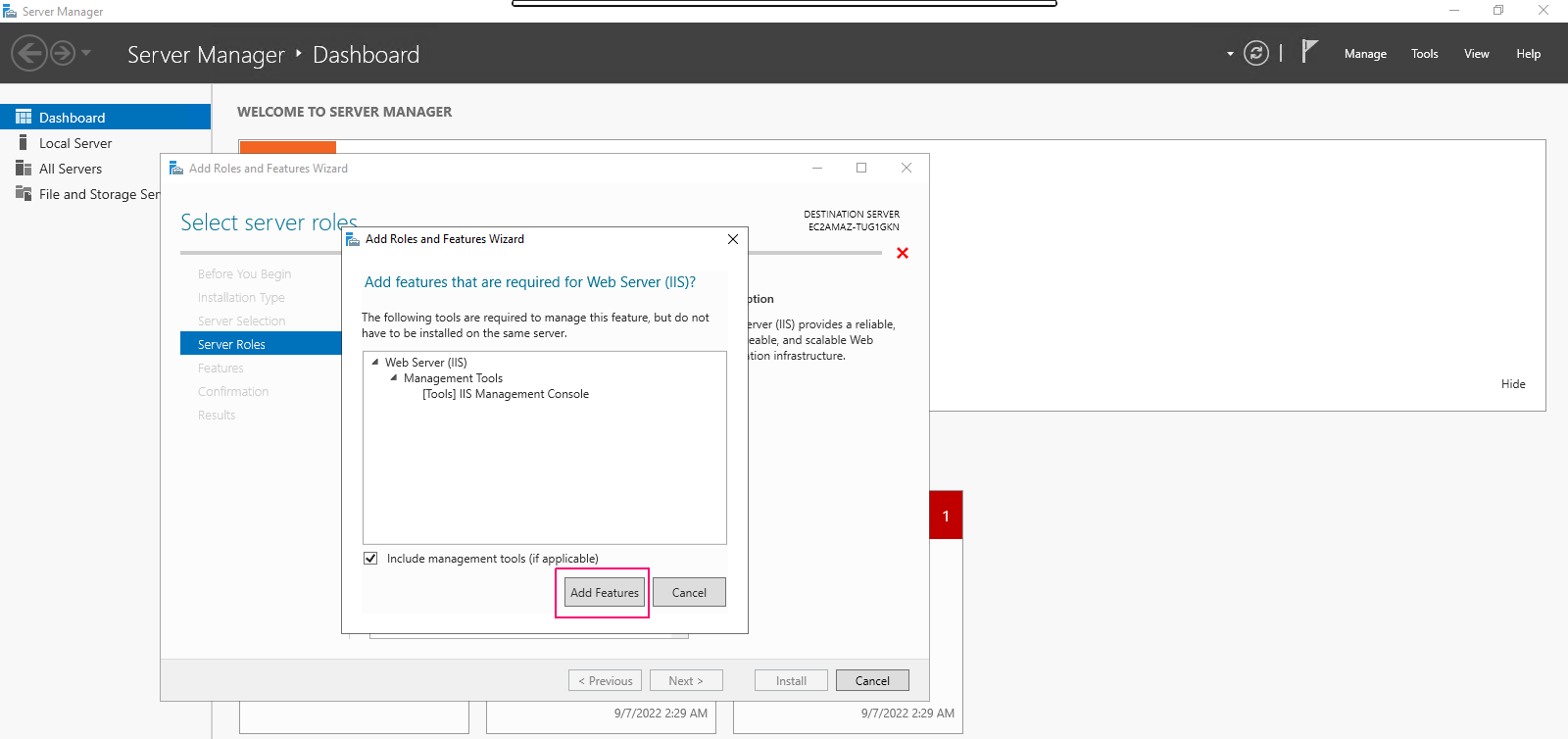The height and width of the screenshot is (739, 1568).
Task: Click the Previous button in wizard
Action: [x=606, y=680]
